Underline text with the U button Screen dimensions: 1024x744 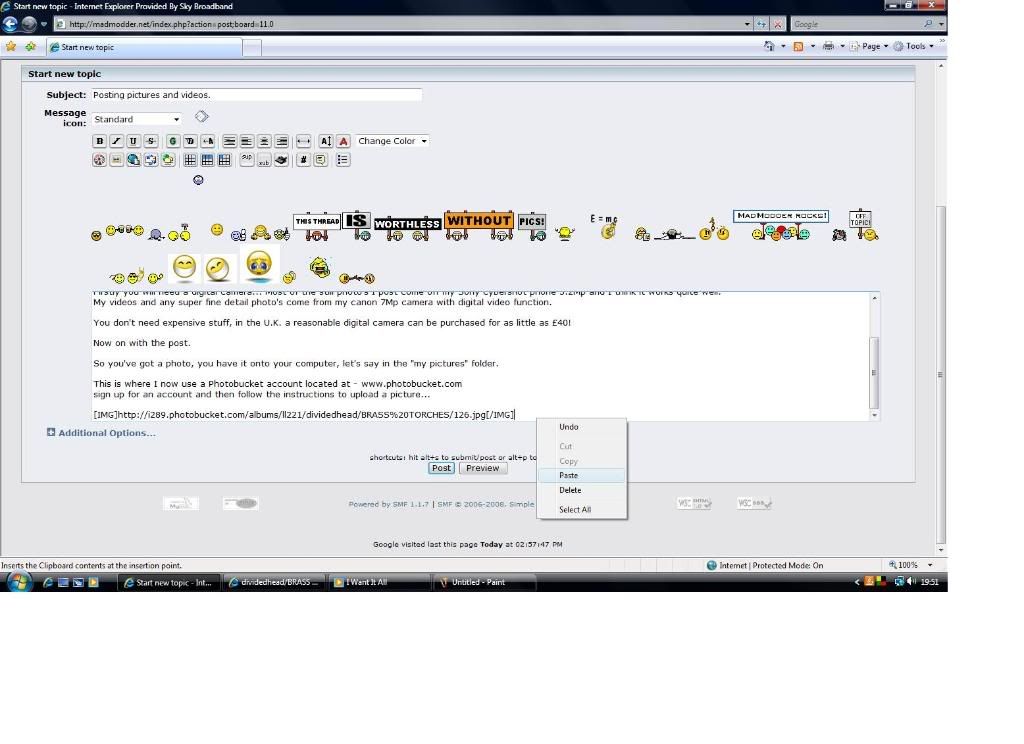pos(133,141)
